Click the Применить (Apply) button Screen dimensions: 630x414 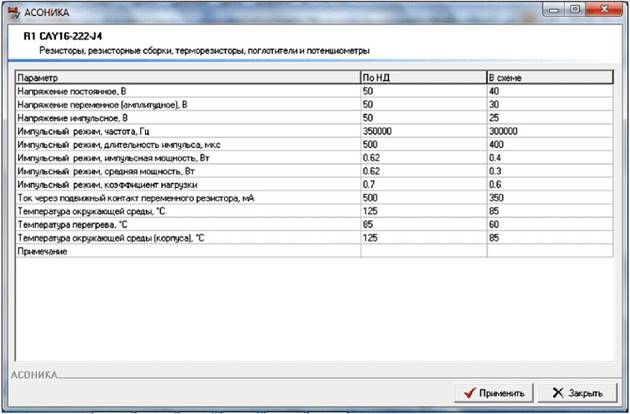coord(492,393)
